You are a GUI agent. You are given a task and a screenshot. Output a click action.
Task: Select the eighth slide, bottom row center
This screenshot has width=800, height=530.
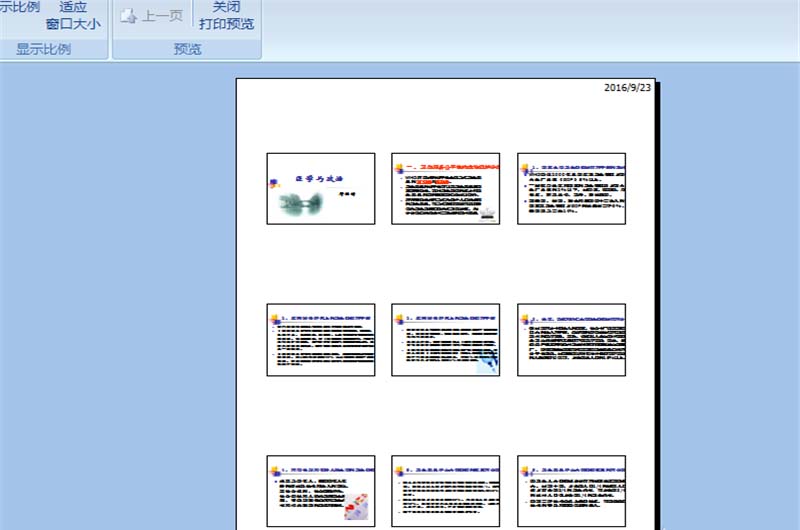(445, 491)
